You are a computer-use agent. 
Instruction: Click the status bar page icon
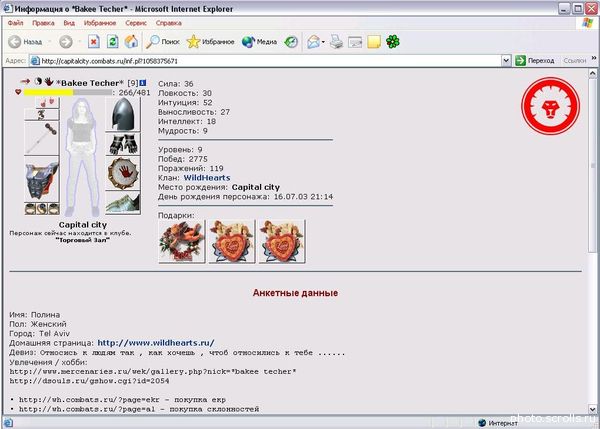tap(8, 422)
